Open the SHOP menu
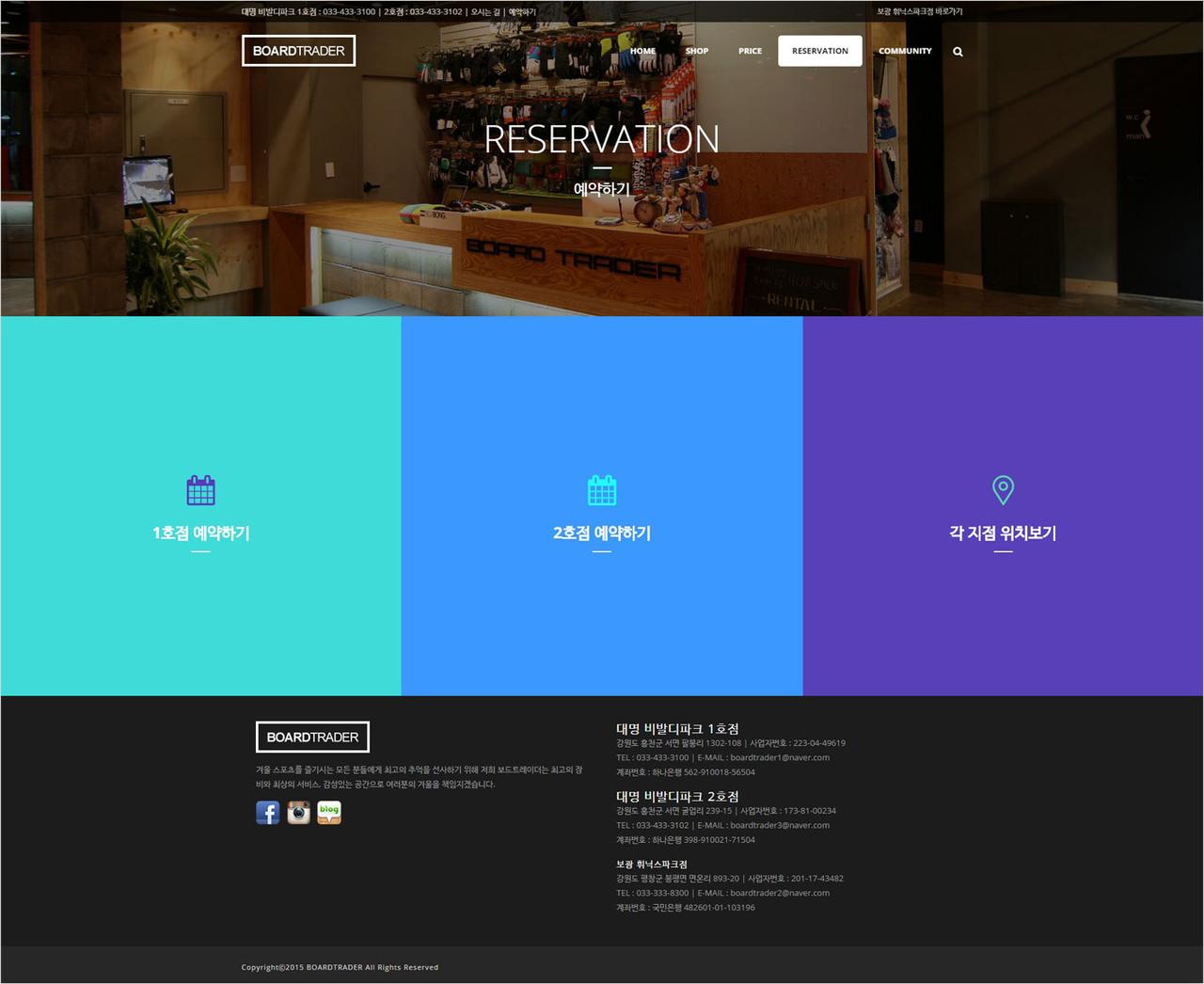The image size is (1204, 984). 697,51
